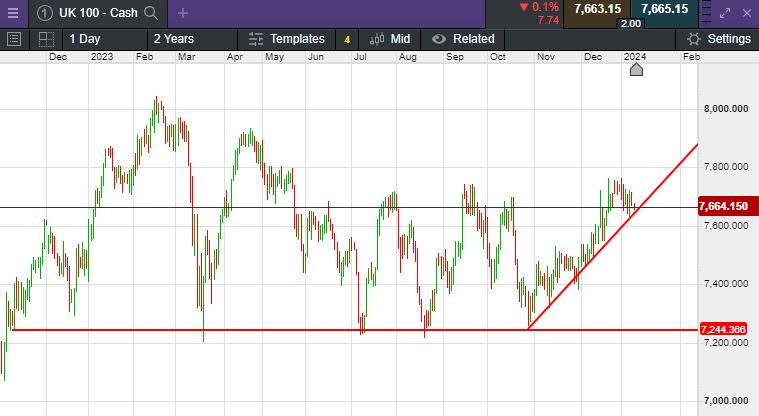Toggle the Mid price type button
This screenshot has width=759, height=416.
coord(390,39)
